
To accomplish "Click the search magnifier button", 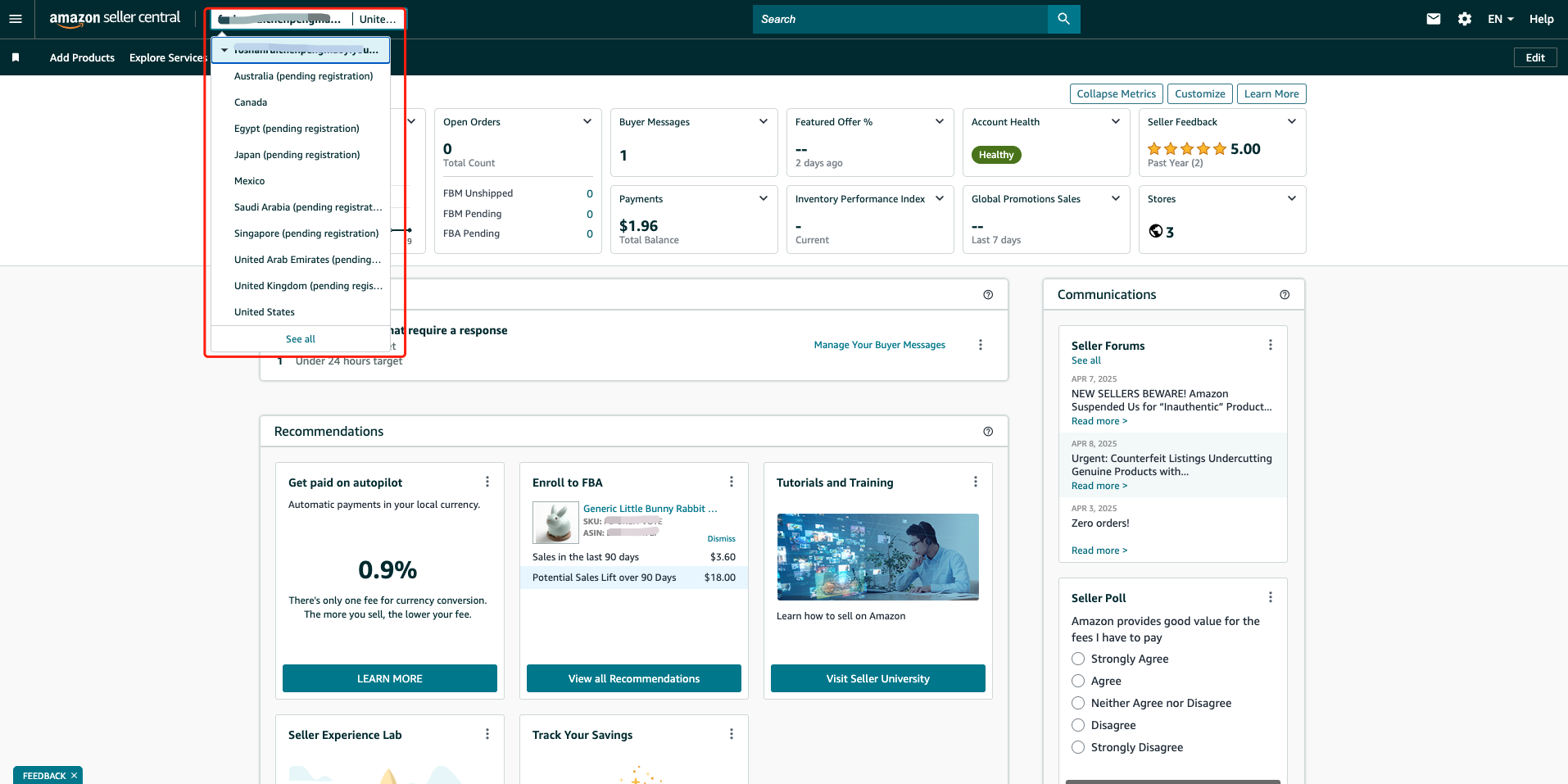I will tap(1063, 19).
